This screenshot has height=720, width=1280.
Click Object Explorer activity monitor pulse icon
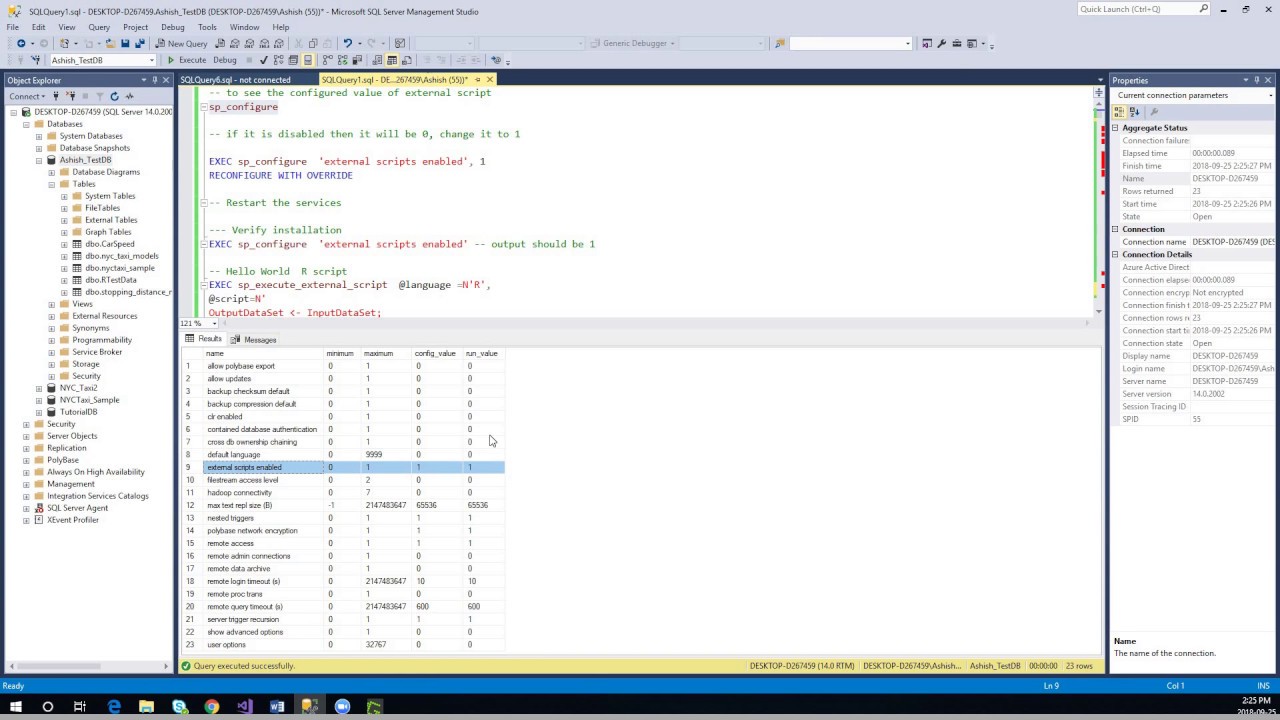129,96
